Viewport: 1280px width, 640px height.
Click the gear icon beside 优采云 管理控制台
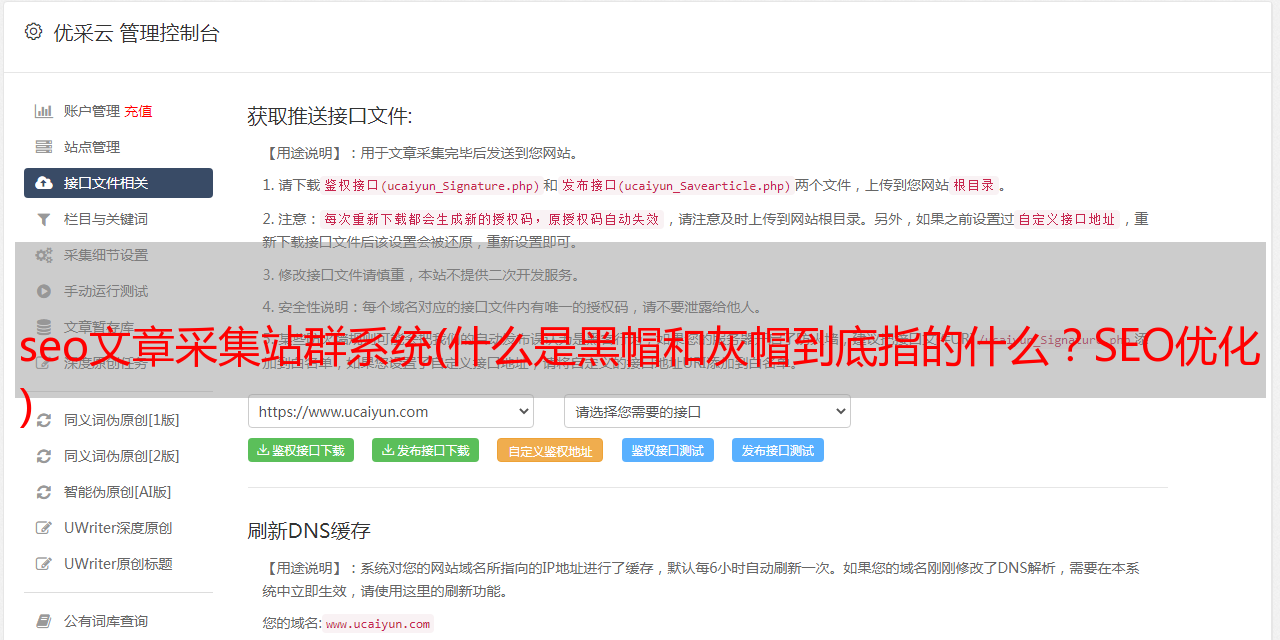click(x=33, y=32)
